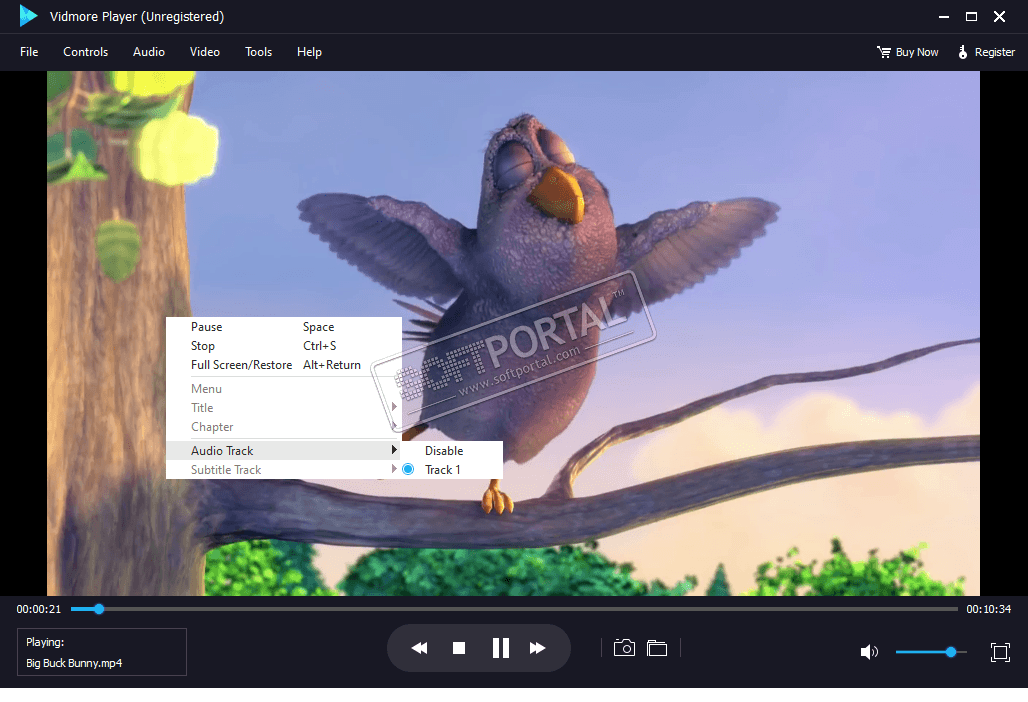This screenshot has height=702, width=1028.
Task: Open the File menu
Action: (x=29, y=52)
